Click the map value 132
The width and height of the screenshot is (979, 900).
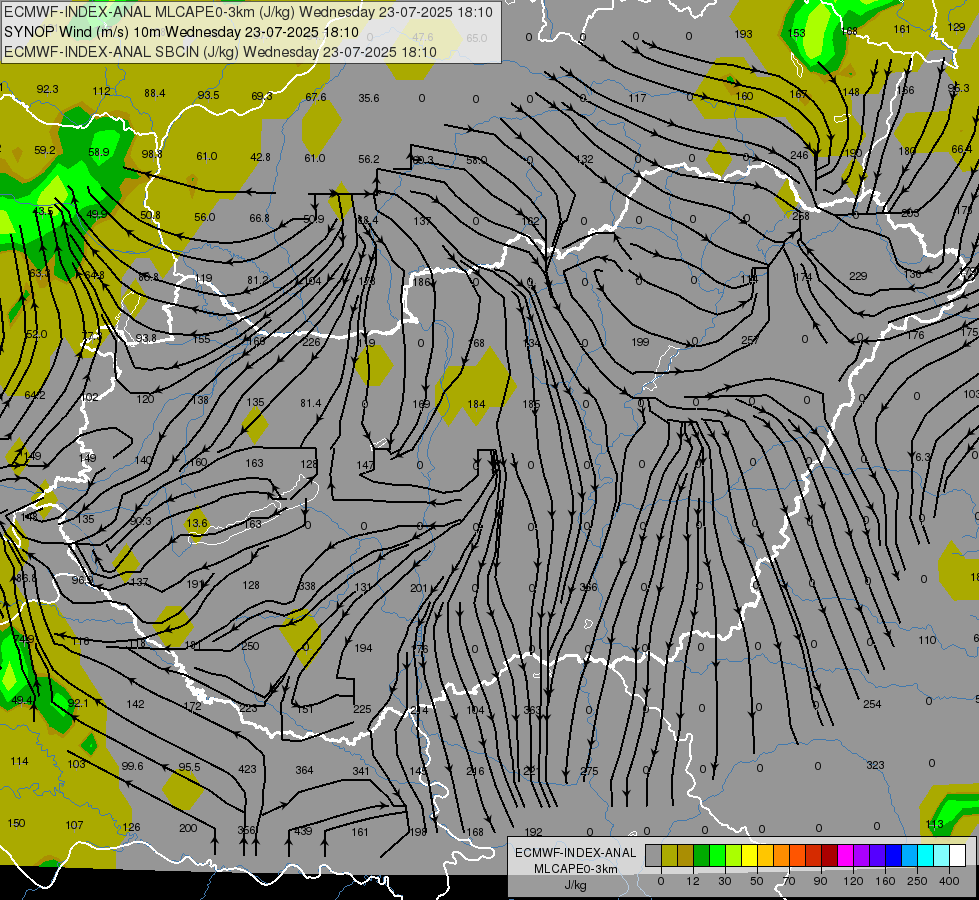584,159
